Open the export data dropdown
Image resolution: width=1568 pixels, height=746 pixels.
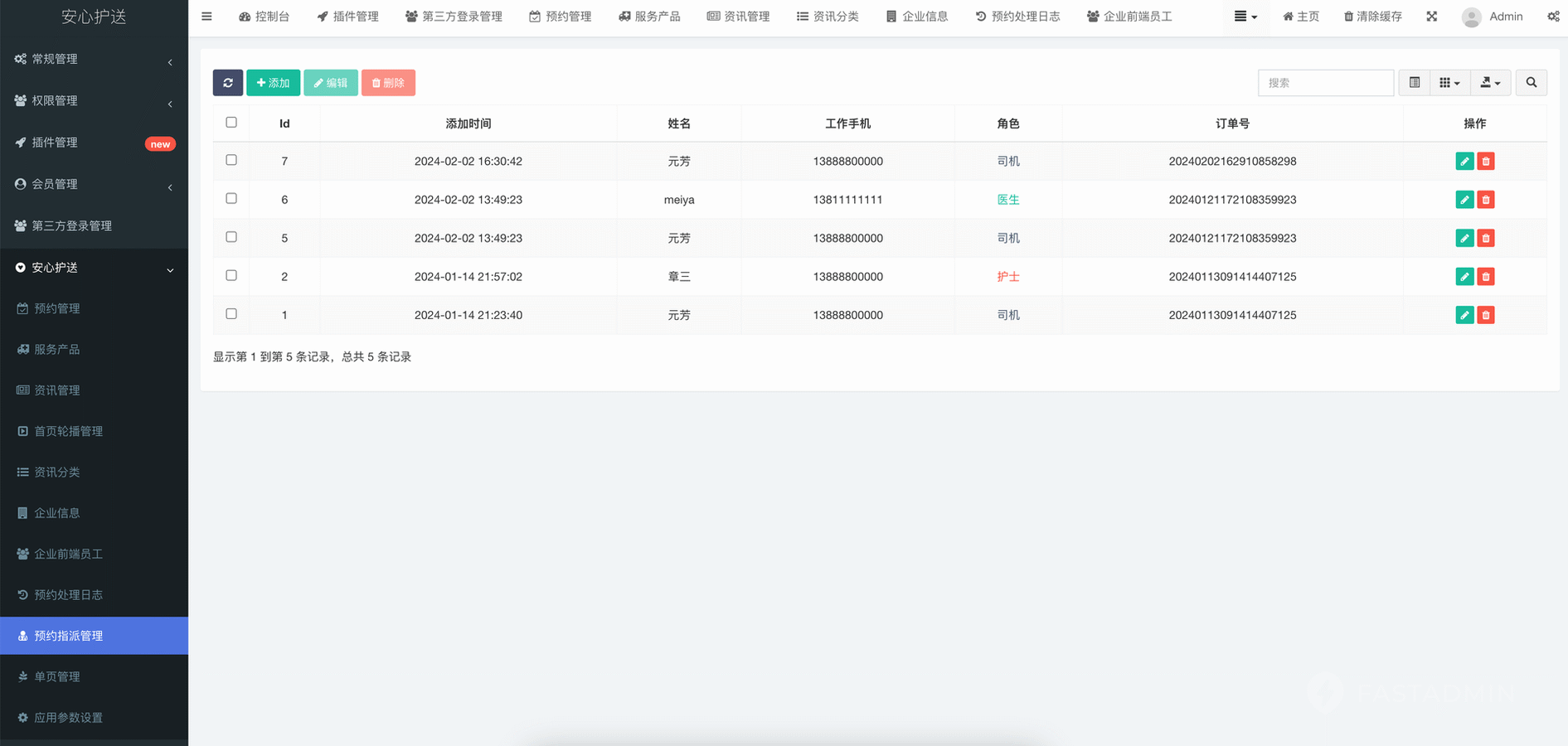[x=1489, y=83]
